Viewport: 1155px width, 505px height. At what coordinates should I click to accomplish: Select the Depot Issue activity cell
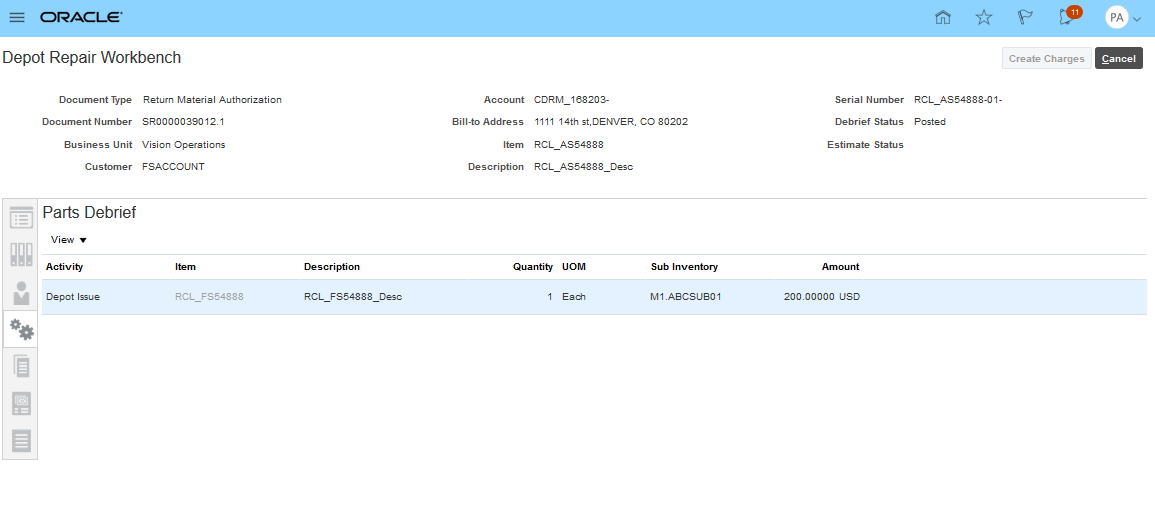click(x=73, y=297)
